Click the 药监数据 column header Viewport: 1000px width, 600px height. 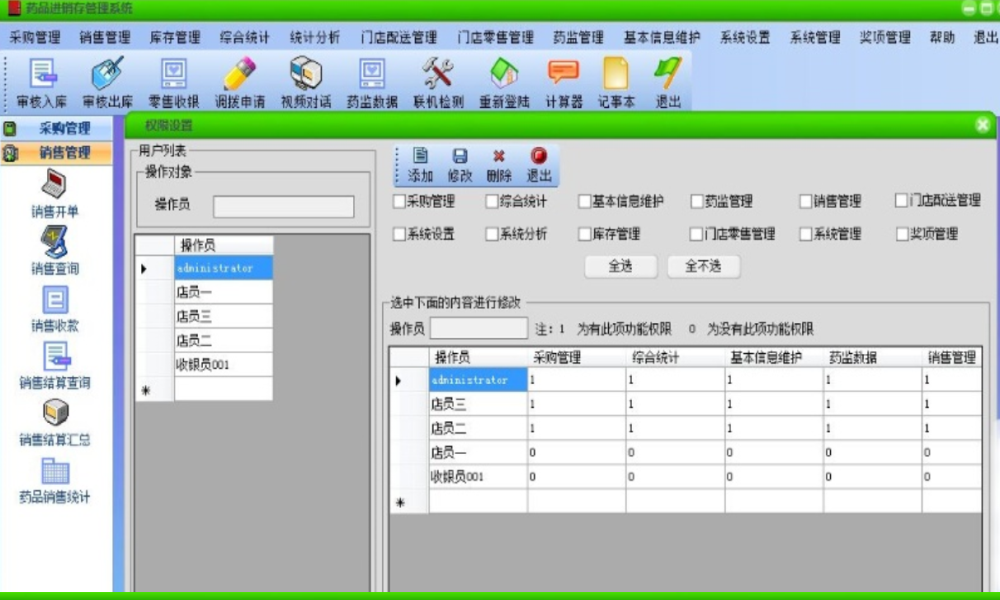(x=872, y=357)
